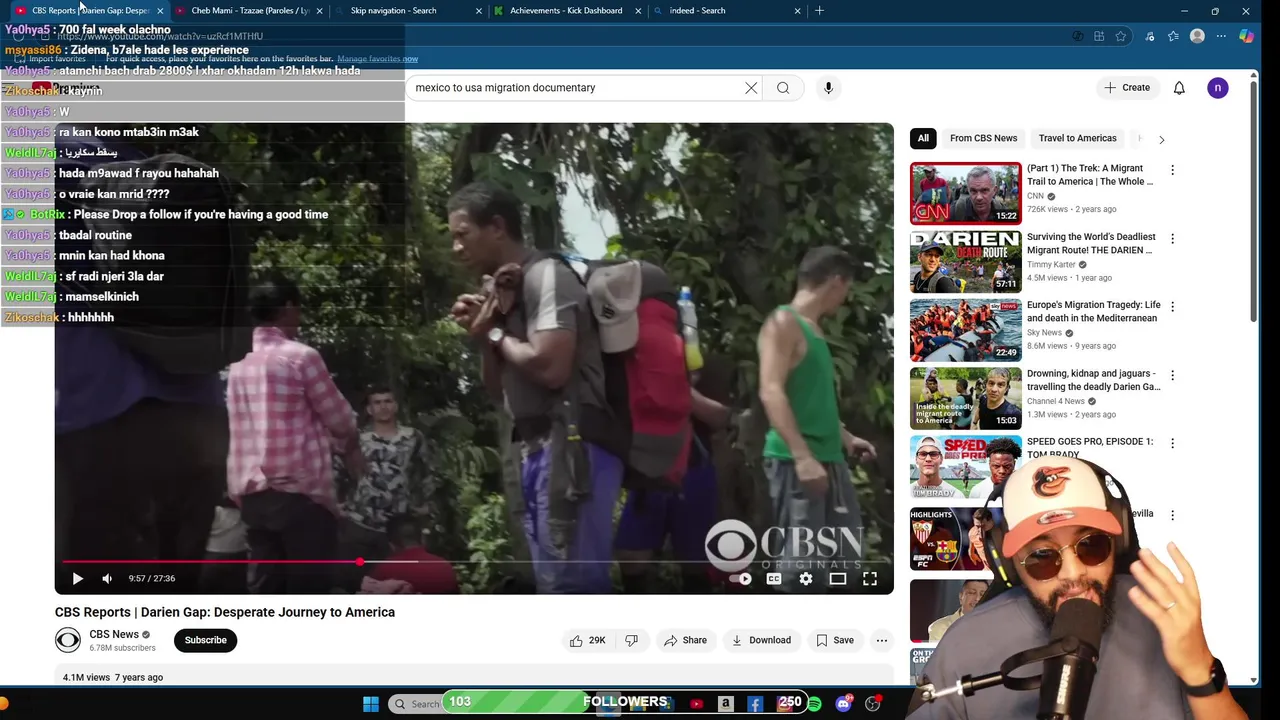
Task: Start voice search with the microphone
Action: pyautogui.click(x=828, y=88)
